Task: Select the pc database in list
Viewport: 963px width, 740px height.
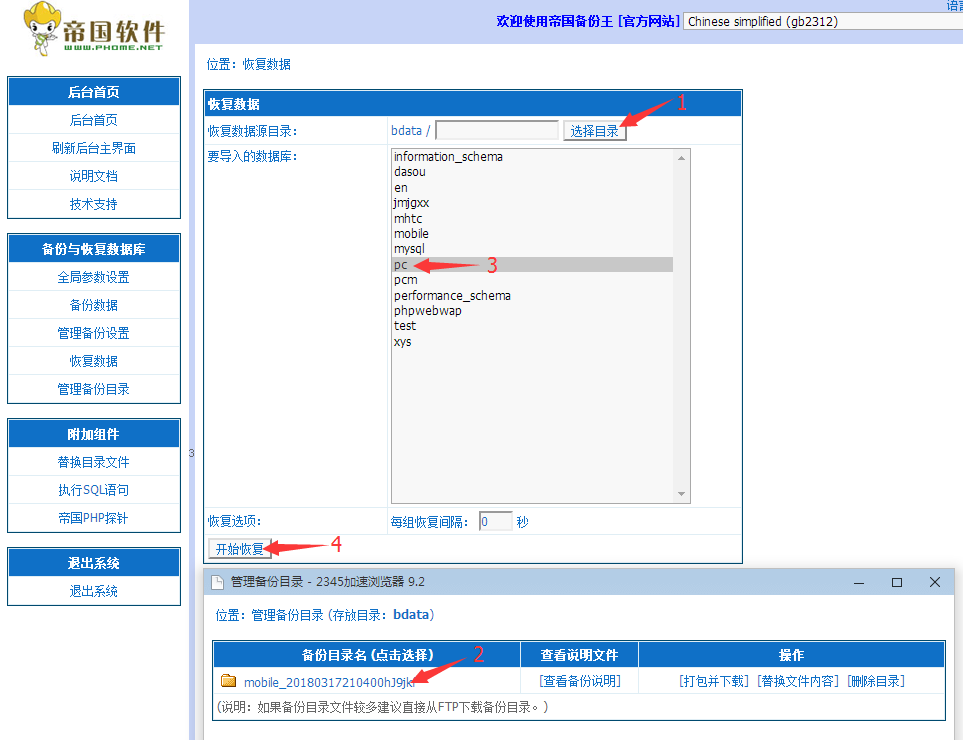Action: [400, 265]
